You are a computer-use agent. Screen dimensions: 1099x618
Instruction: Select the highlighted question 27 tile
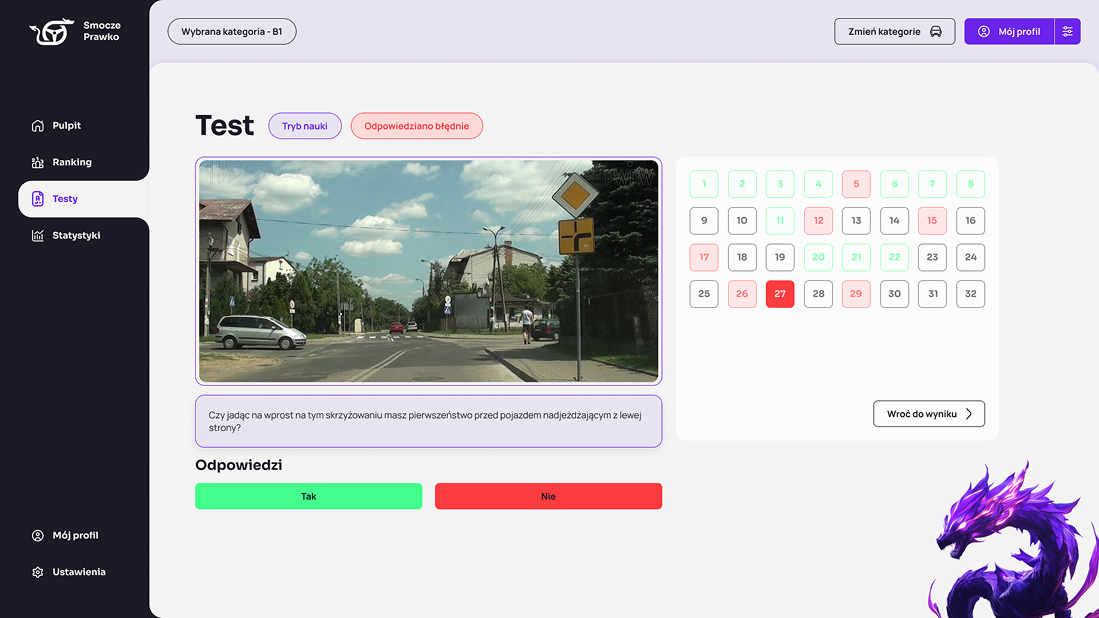click(780, 294)
